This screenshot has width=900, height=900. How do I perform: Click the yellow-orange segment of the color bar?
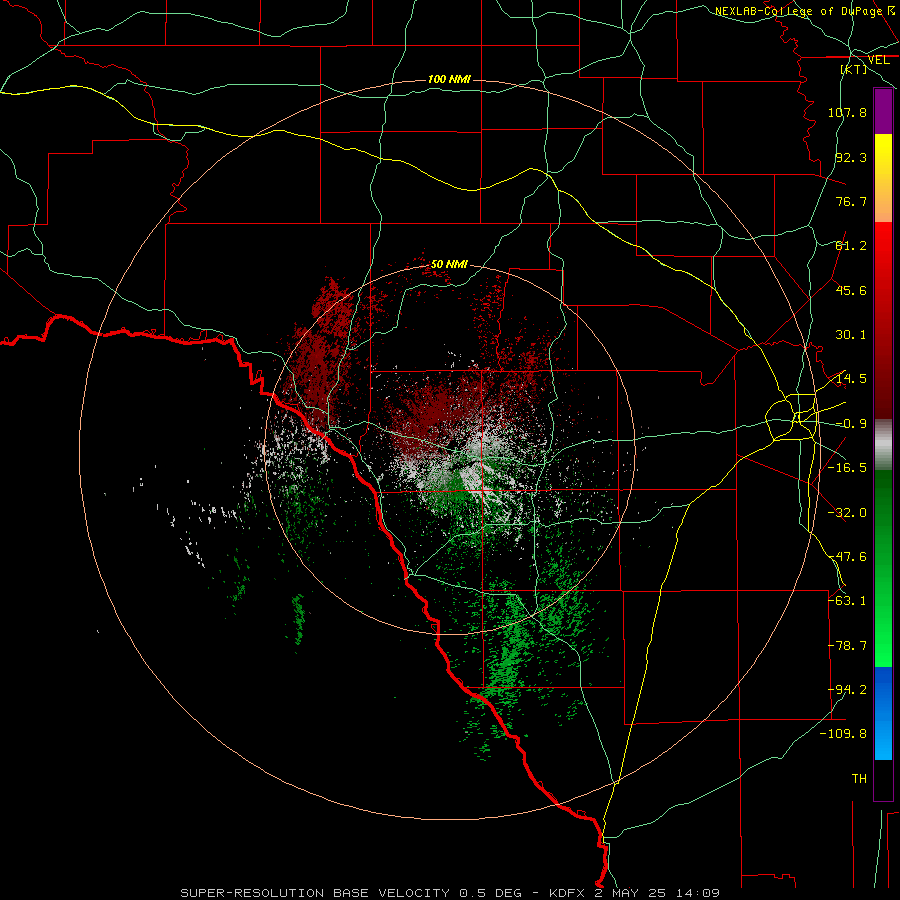883,178
